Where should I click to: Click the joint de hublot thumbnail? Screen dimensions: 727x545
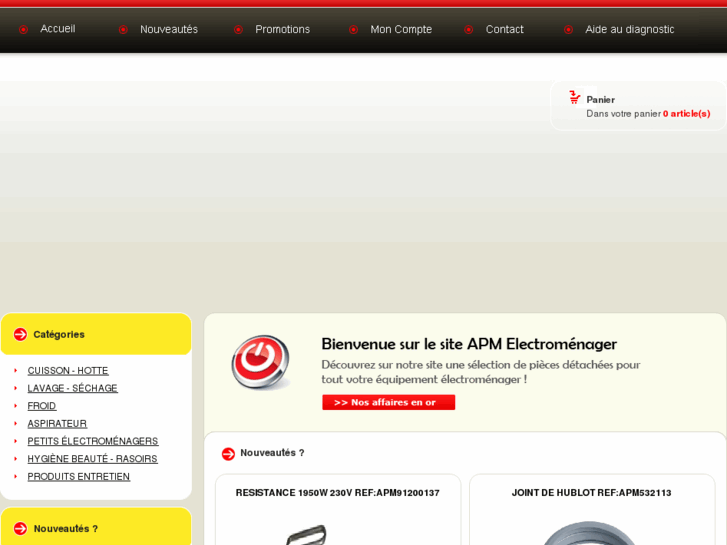(x=589, y=533)
